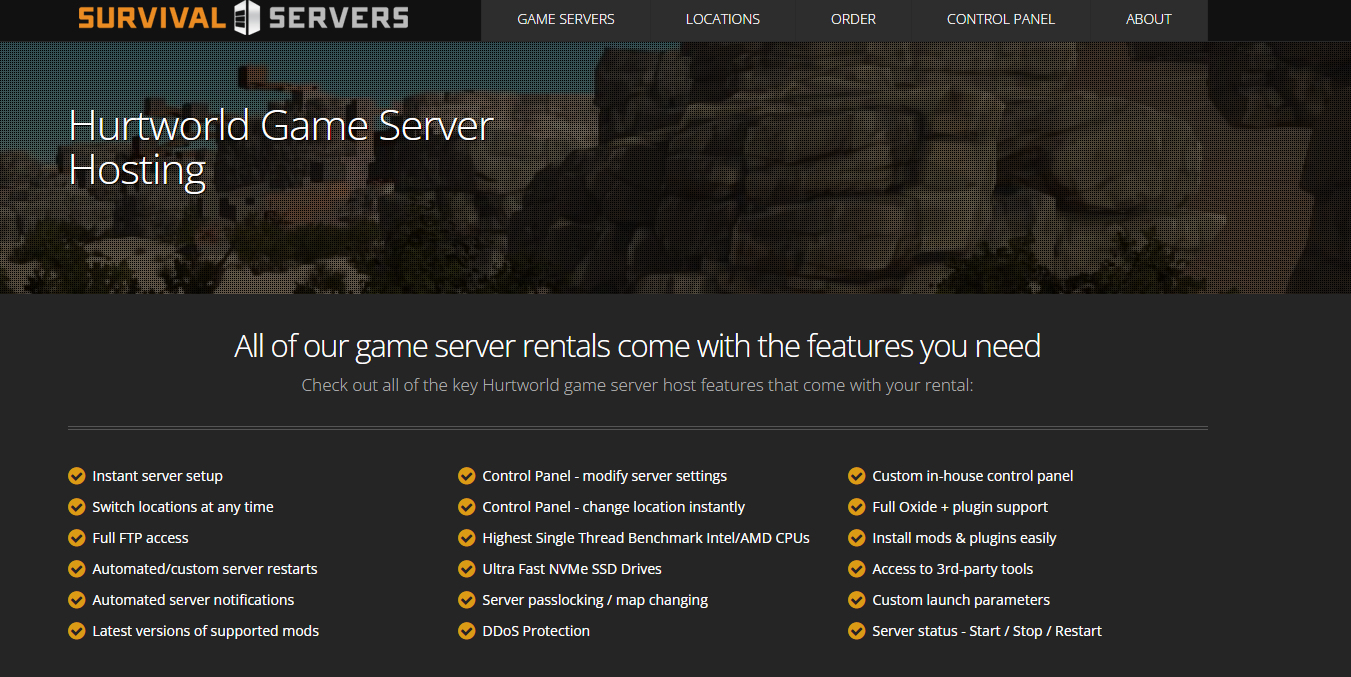
Task: Click checkmark beside Latest versions of supported mods
Action: (x=76, y=631)
